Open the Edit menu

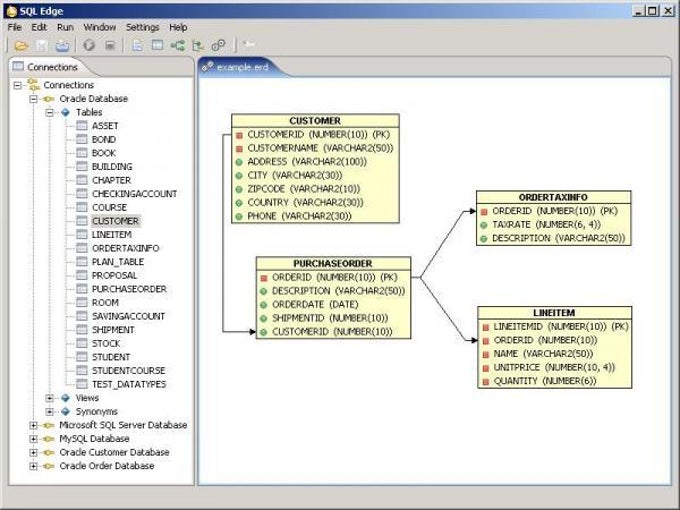pos(39,27)
